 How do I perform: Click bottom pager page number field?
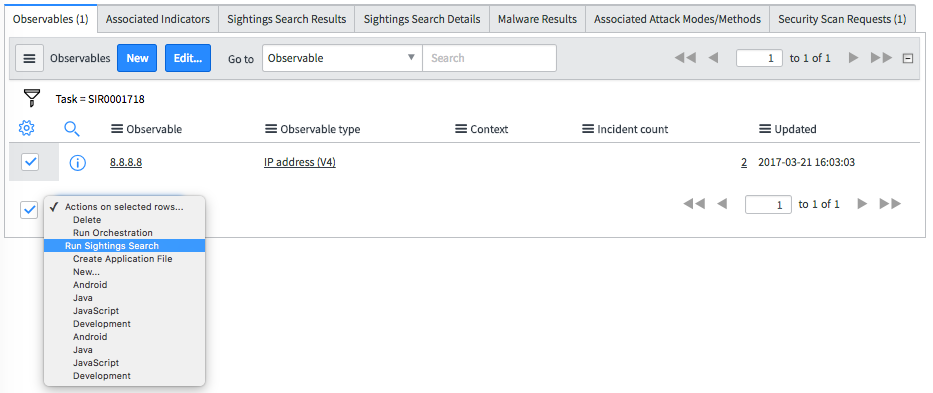(x=768, y=204)
